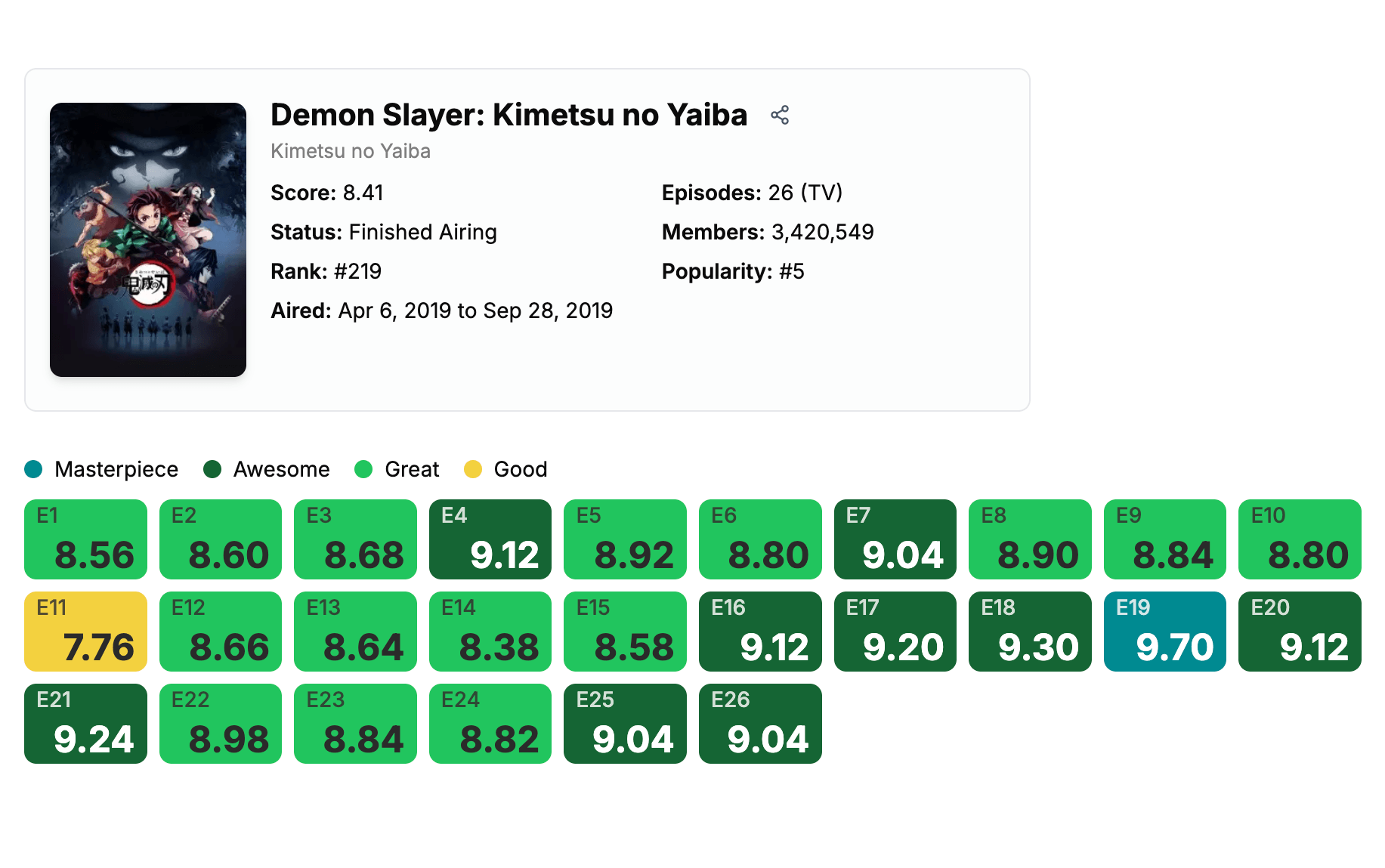
Task: Click the Great legend label
Action: pyautogui.click(x=412, y=469)
